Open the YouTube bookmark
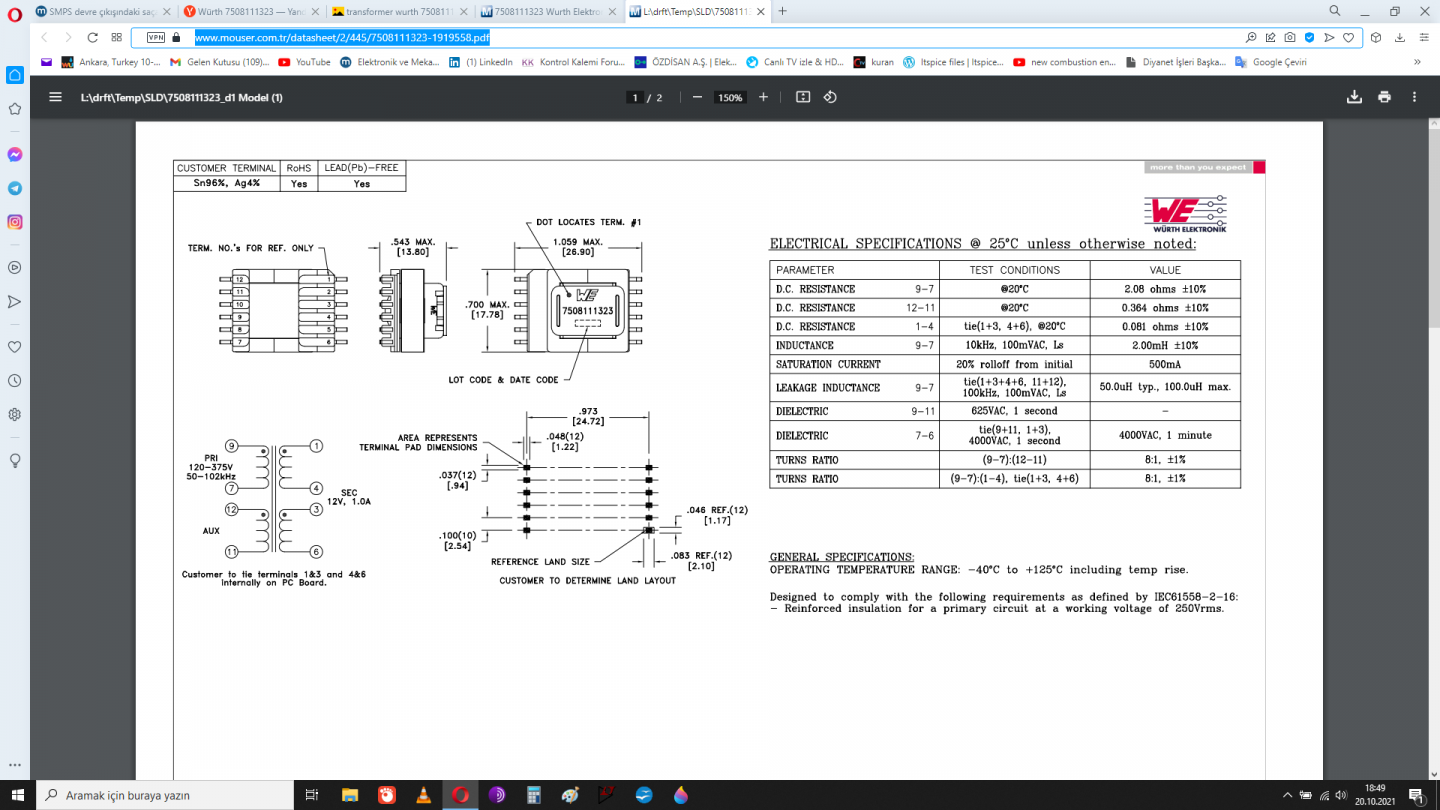 304,62
